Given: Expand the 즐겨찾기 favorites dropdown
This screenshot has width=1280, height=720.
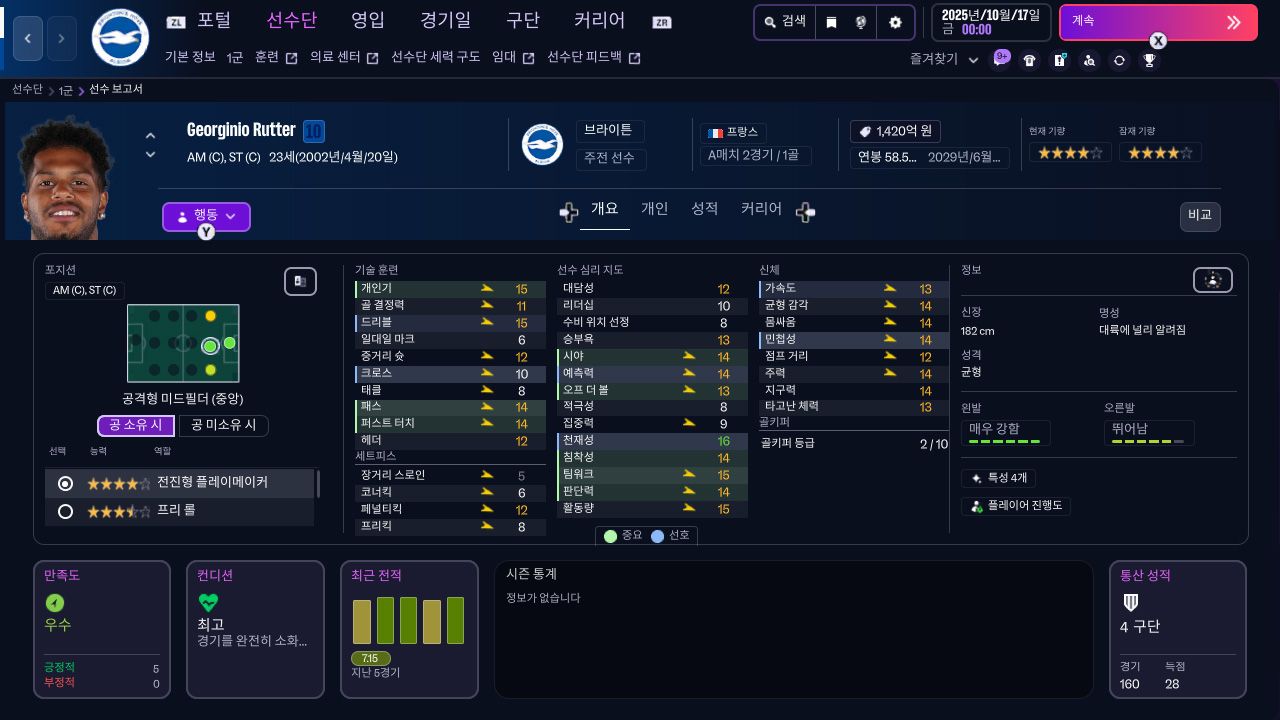Looking at the screenshot, I should [x=946, y=60].
